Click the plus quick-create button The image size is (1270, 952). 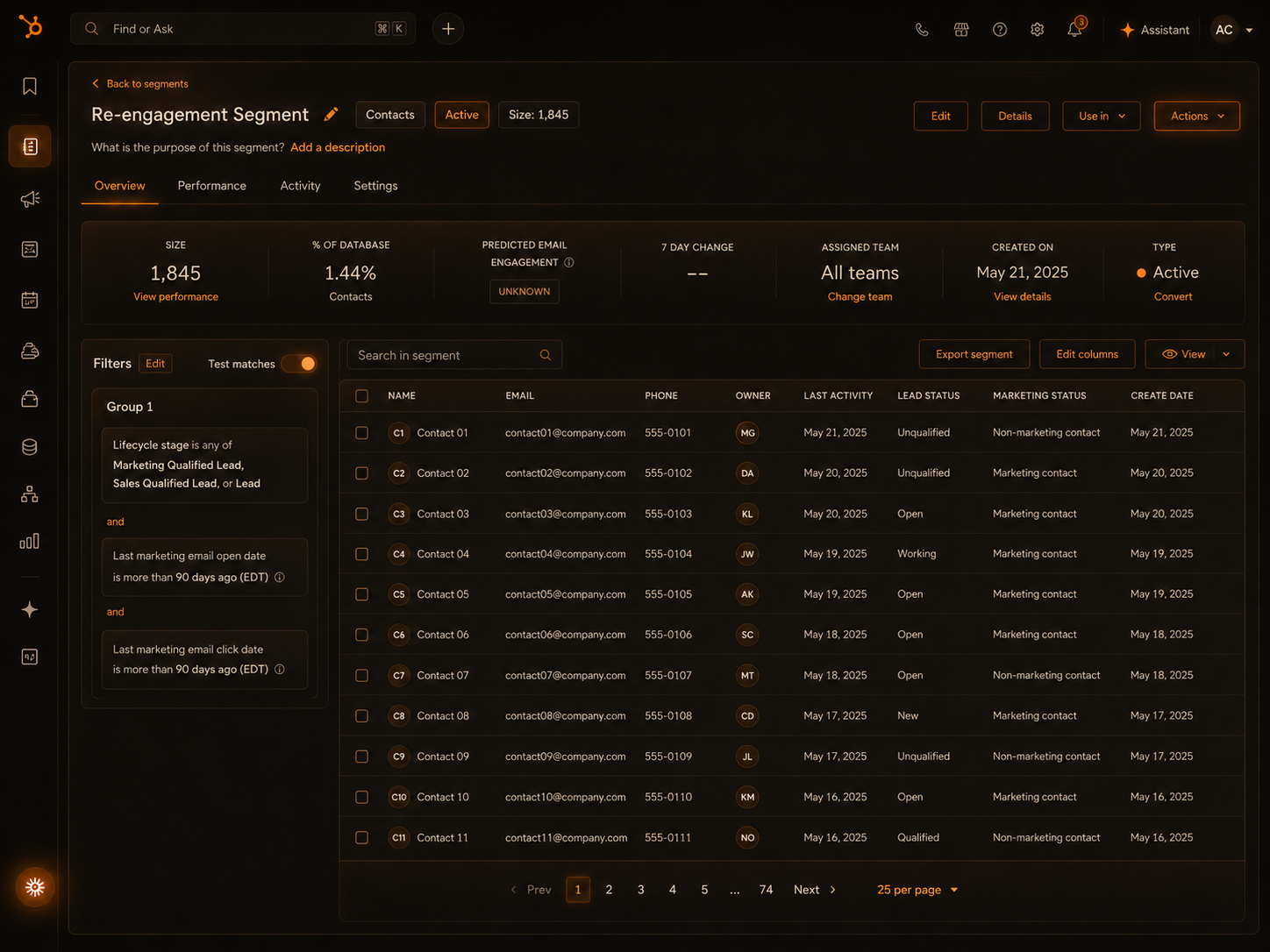pos(448,29)
